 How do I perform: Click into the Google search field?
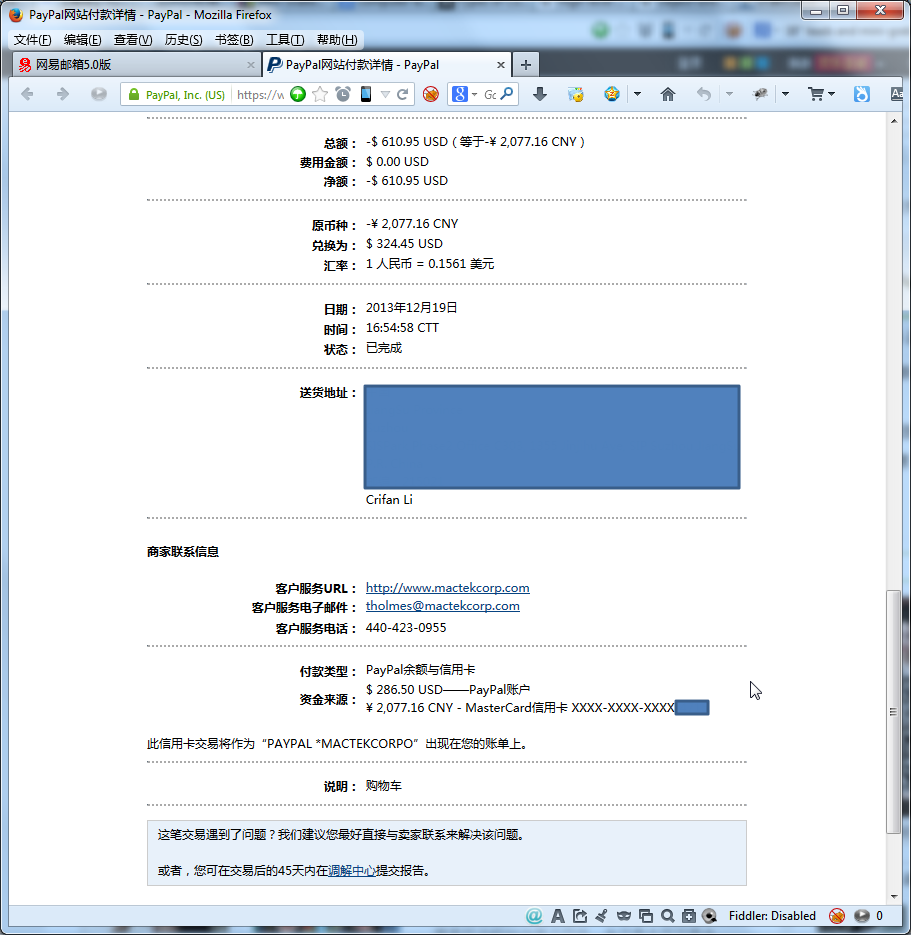click(490, 94)
